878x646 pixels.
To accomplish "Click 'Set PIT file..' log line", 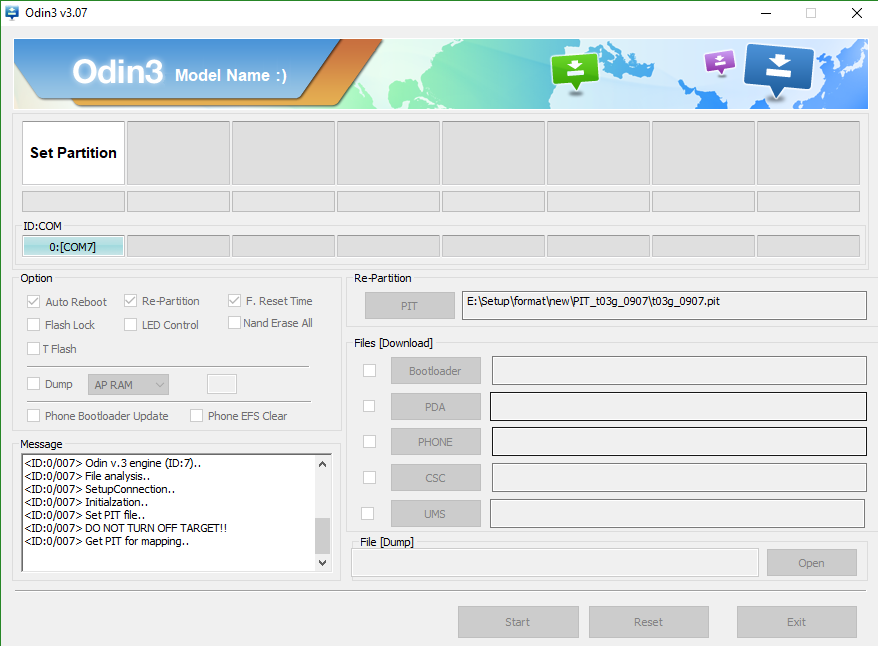I will 85,515.
